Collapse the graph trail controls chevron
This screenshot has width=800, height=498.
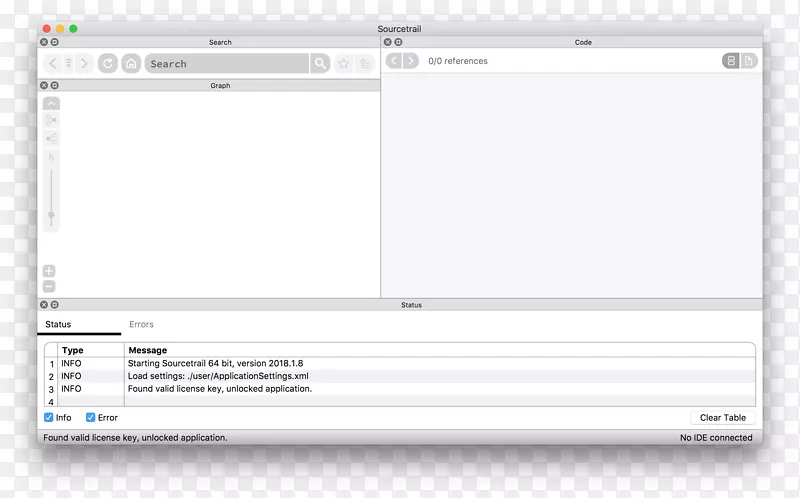tap(51, 104)
